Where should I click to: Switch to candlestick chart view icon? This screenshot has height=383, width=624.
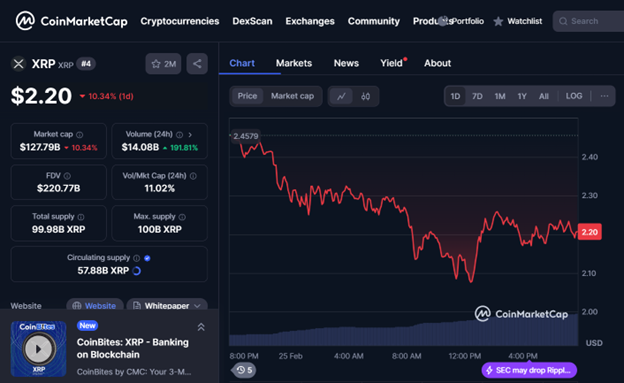(365, 96)
